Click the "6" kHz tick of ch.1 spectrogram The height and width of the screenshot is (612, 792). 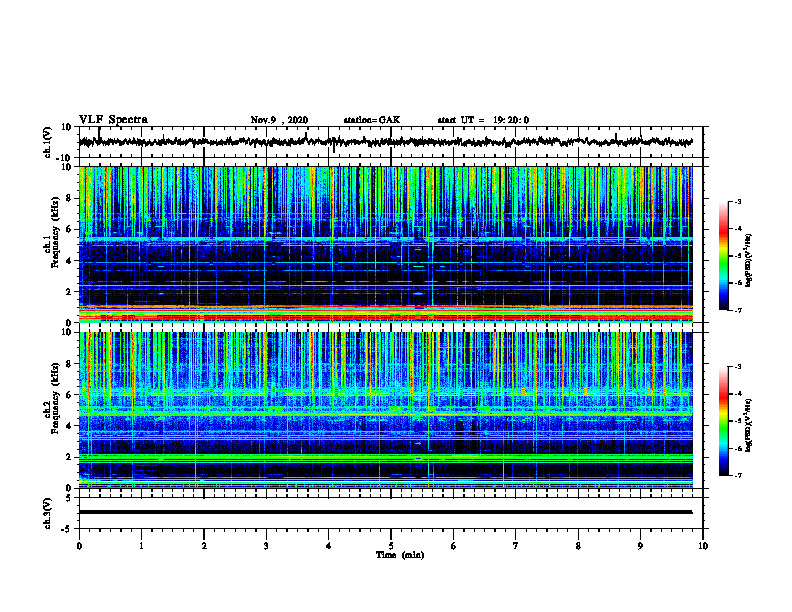pos(69,230)
